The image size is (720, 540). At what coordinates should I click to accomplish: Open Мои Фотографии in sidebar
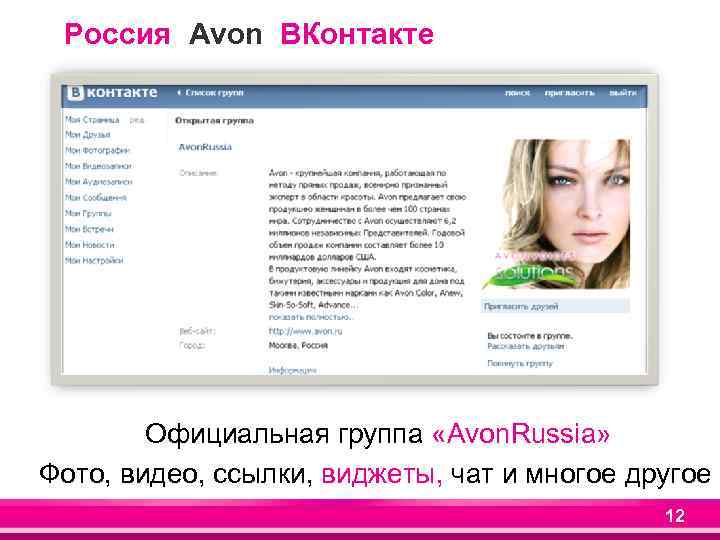pos(97,151)
